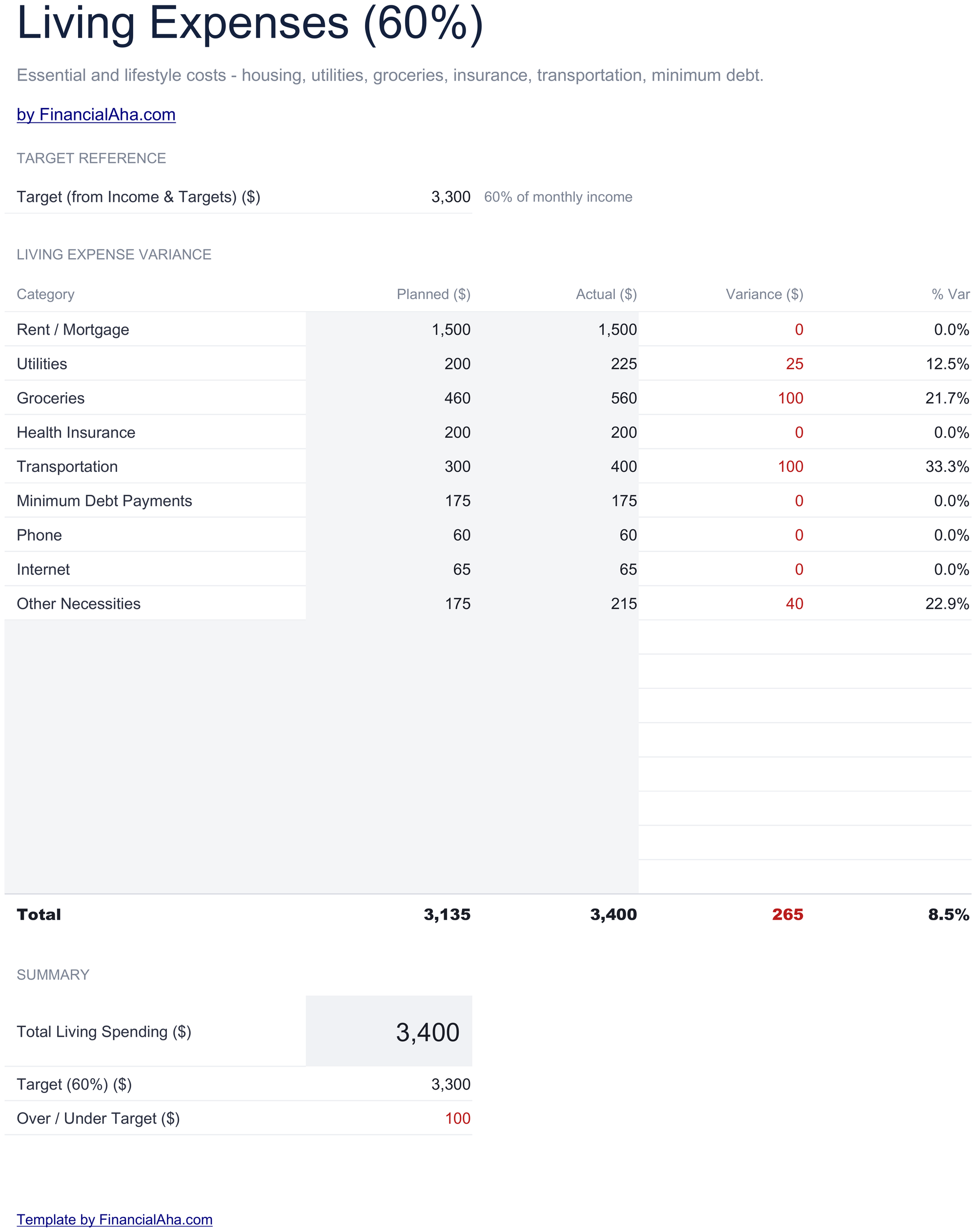Screen dimensions: 976x1232
Task: Click the Total variance value 265
Action: (788, 915)
